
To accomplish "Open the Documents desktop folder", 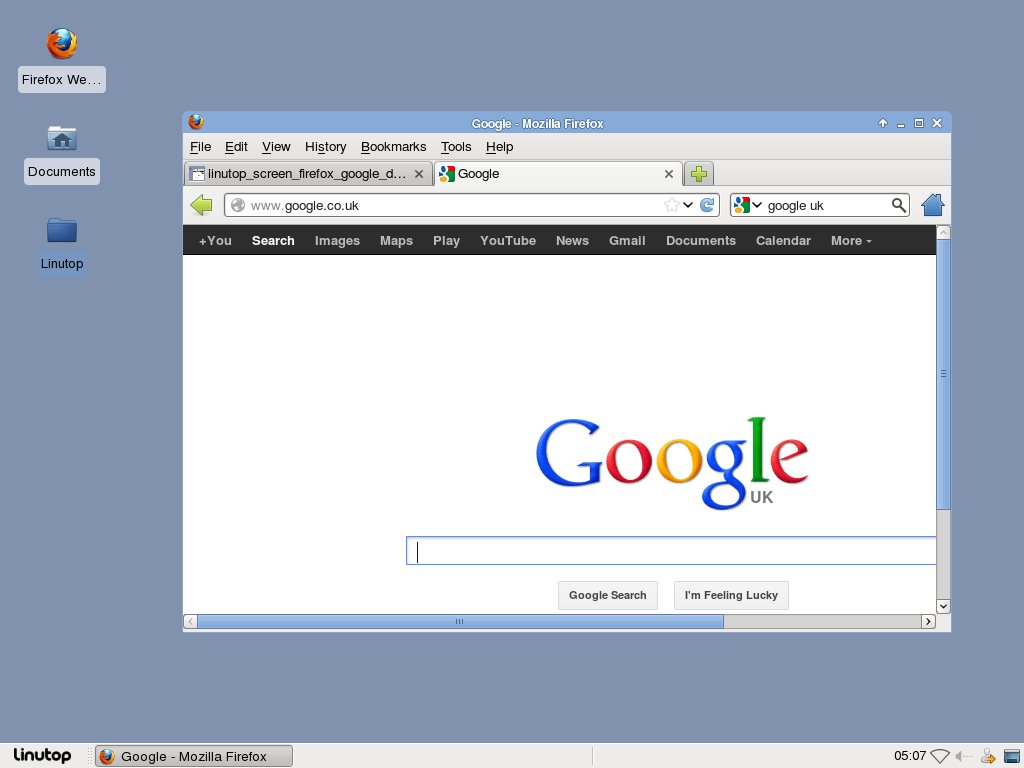I will [x=62, y=138].
